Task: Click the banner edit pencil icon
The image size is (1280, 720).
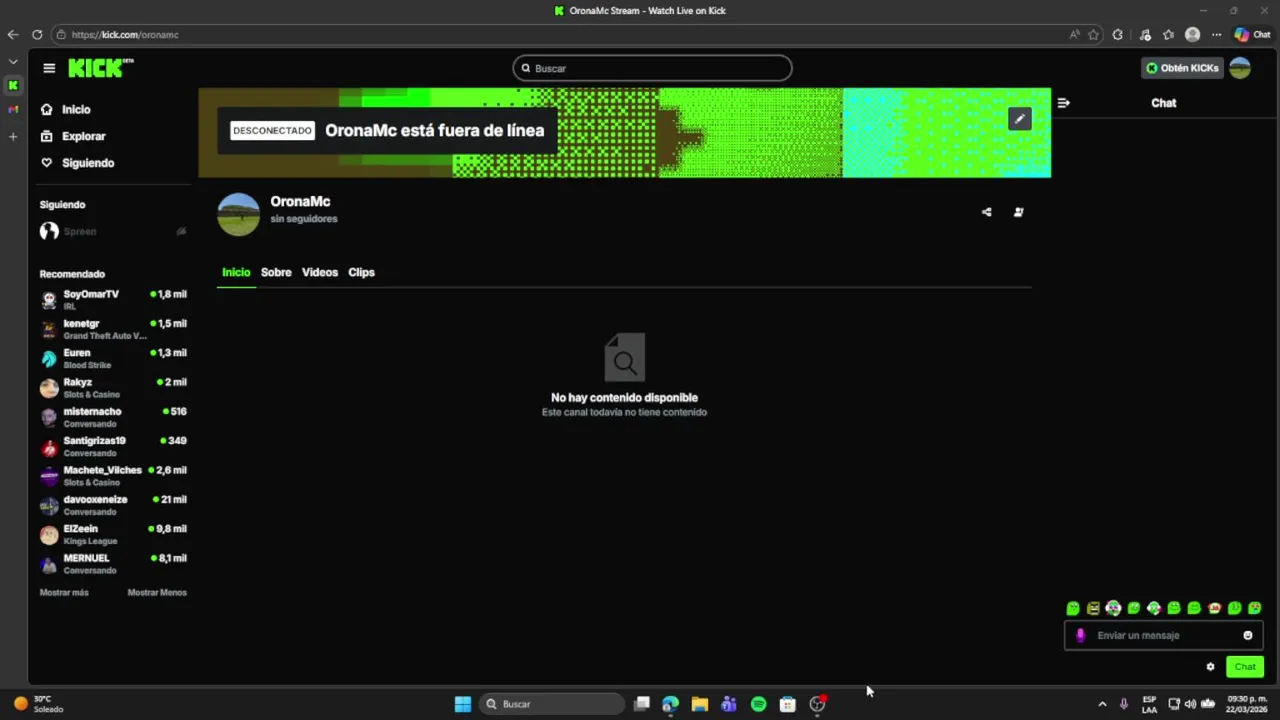Action: click(x=1019, y=119)
